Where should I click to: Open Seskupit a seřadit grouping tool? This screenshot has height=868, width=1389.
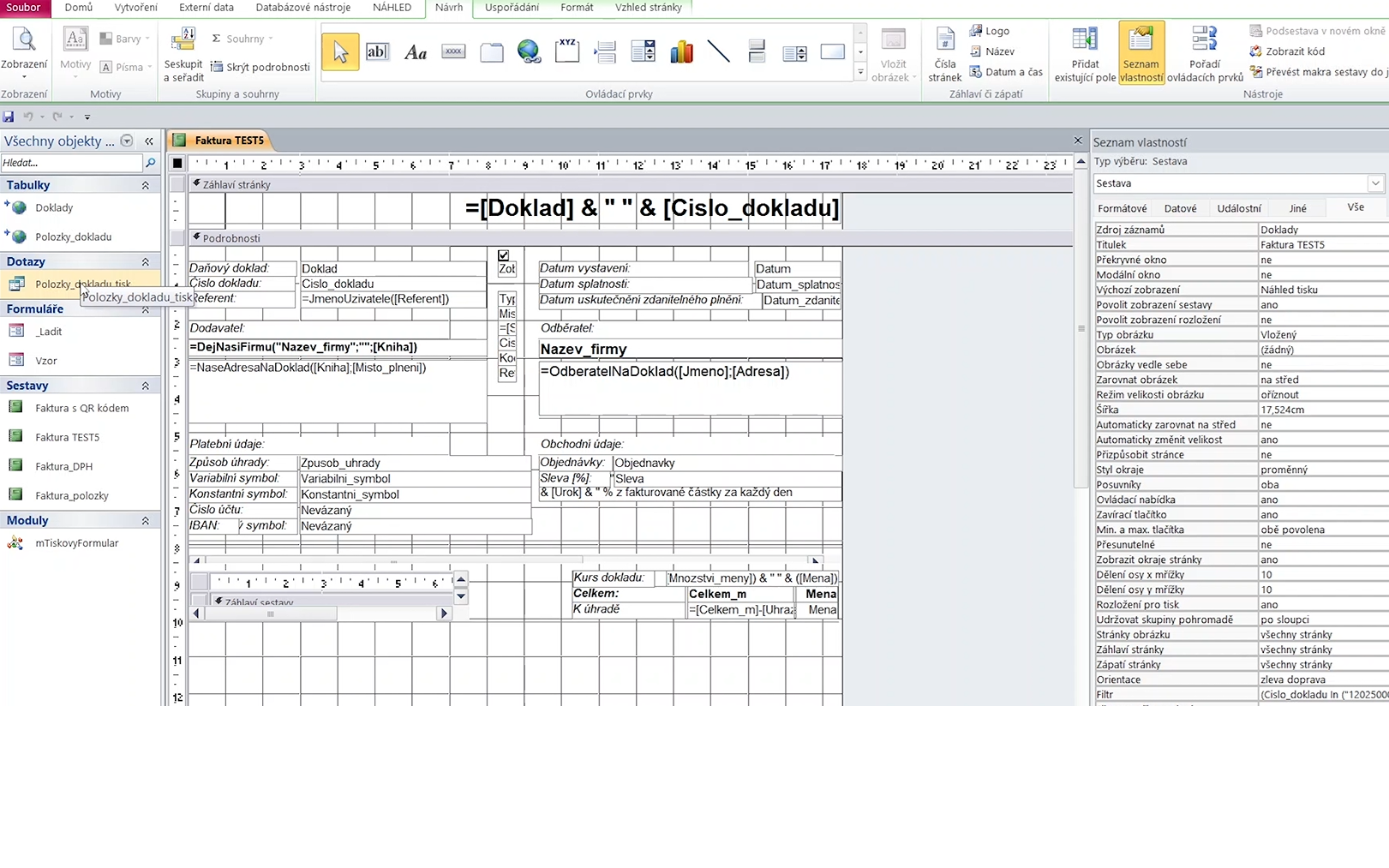(183, 53)
